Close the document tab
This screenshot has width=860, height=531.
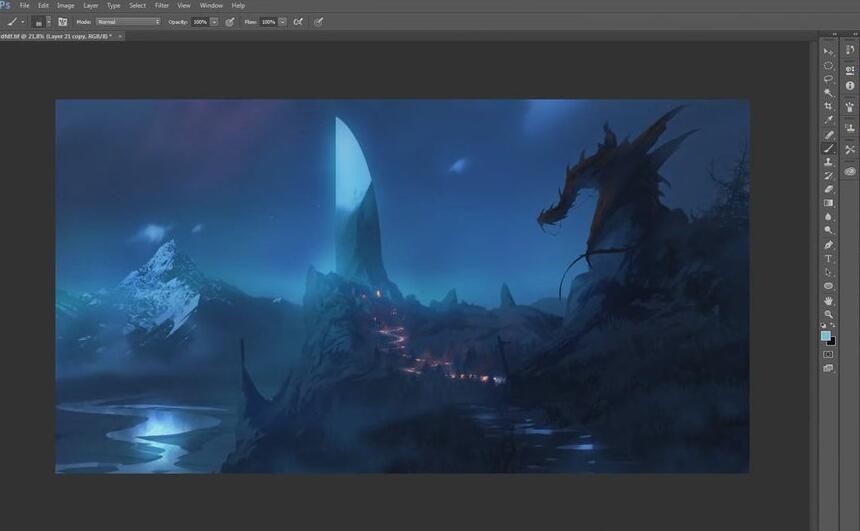[x=120, y=36]
